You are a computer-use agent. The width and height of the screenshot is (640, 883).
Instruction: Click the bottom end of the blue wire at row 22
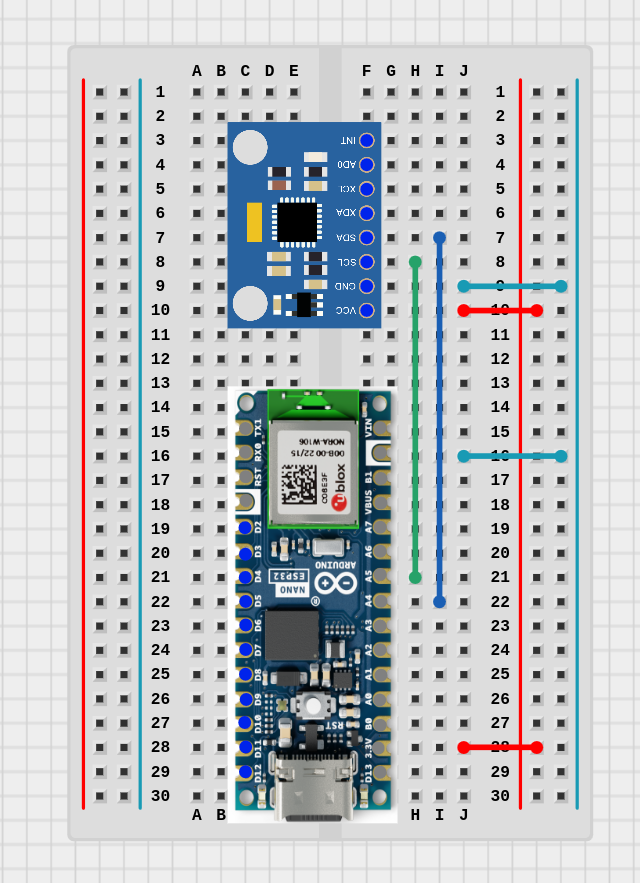click(439, 602)
